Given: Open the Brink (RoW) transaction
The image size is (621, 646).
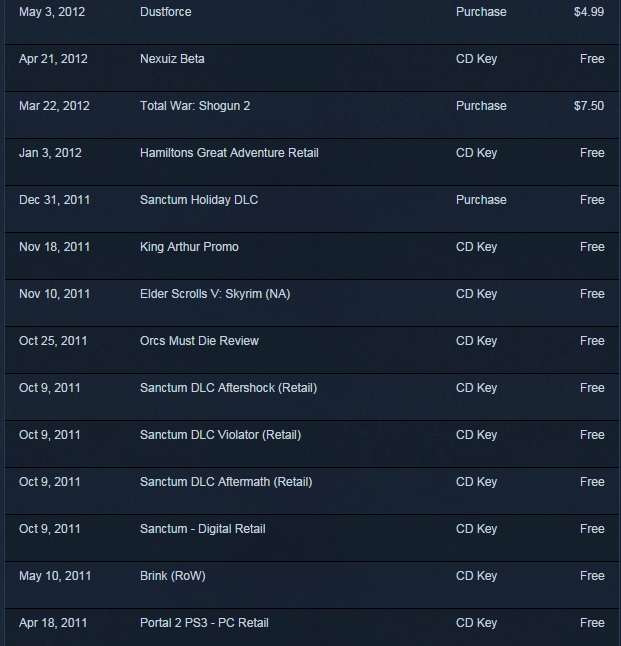Looking at the screenshot, I should (x=312, y=585).
